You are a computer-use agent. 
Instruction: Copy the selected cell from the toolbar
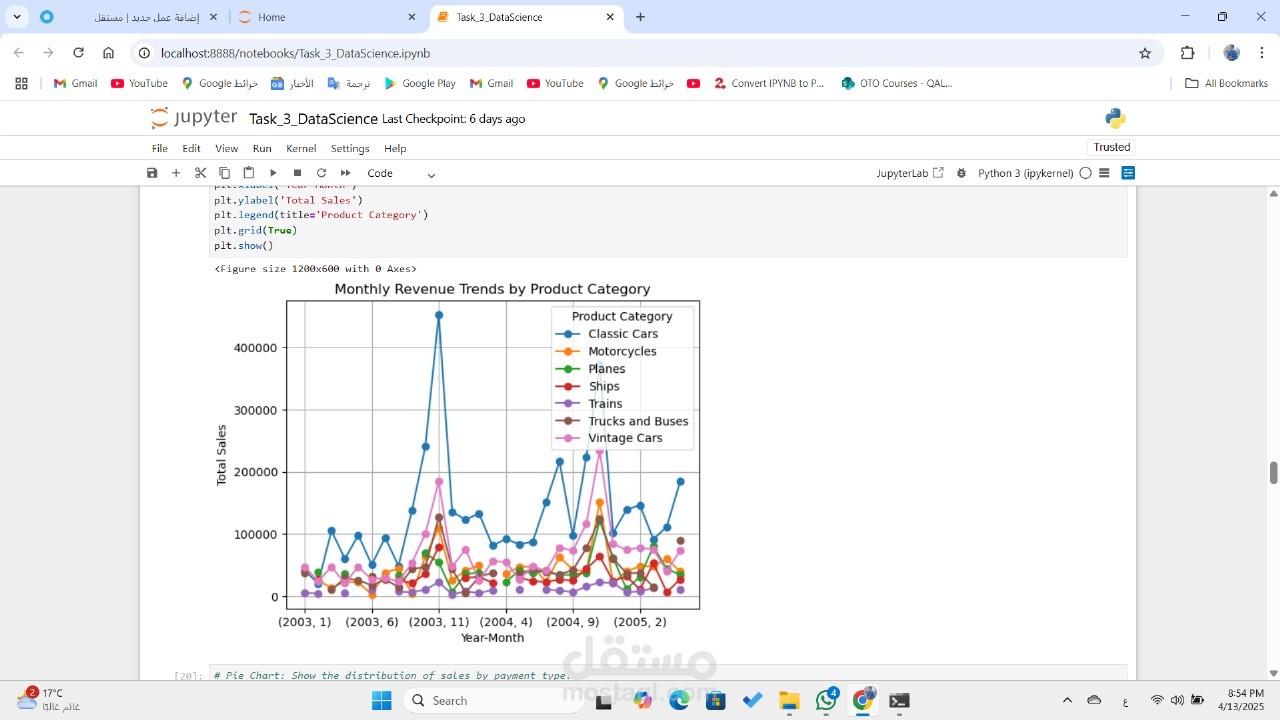(x=224, y=173)
